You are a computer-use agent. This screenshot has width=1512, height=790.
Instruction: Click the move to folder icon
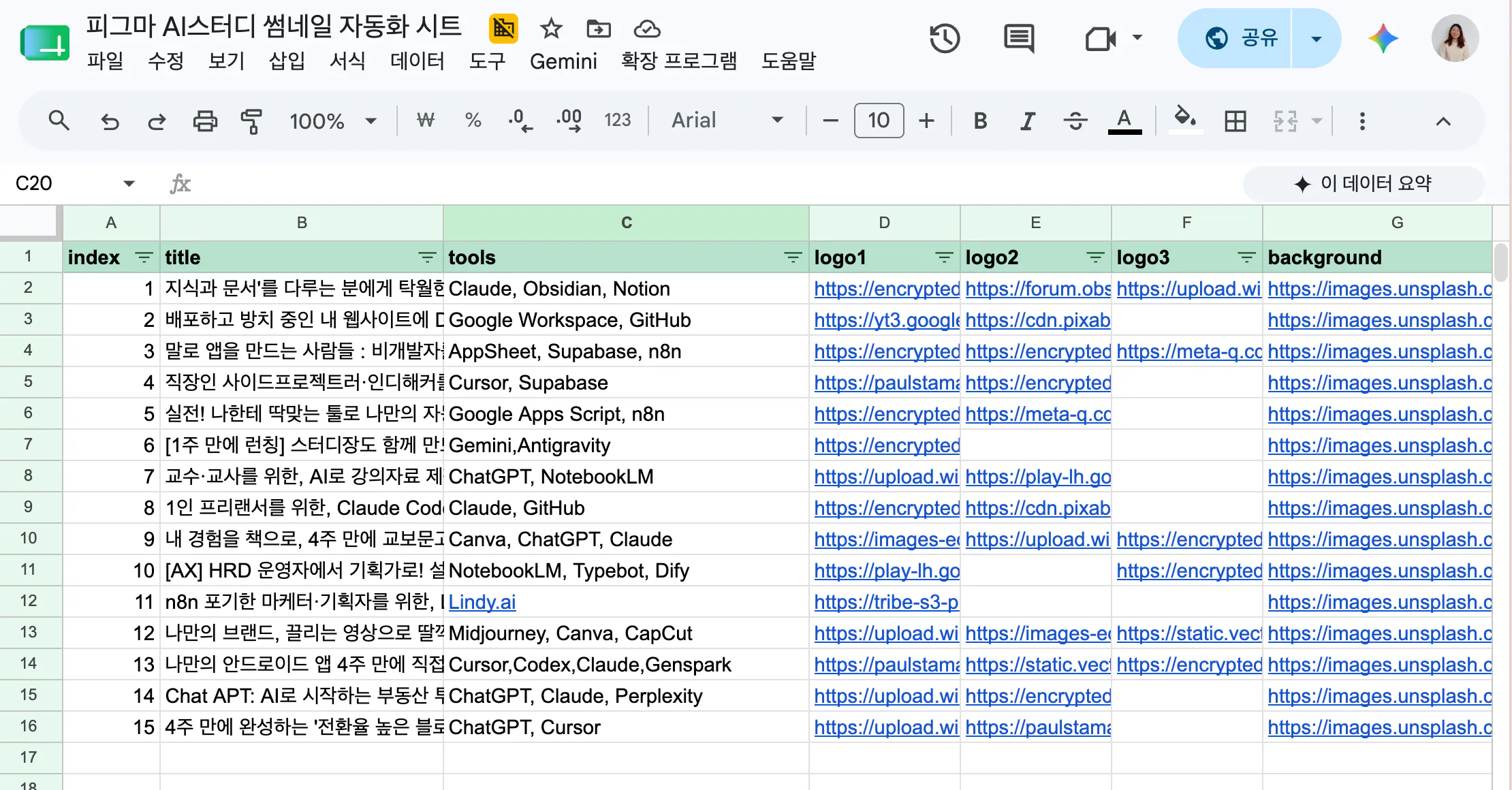[x=598, y=29]
